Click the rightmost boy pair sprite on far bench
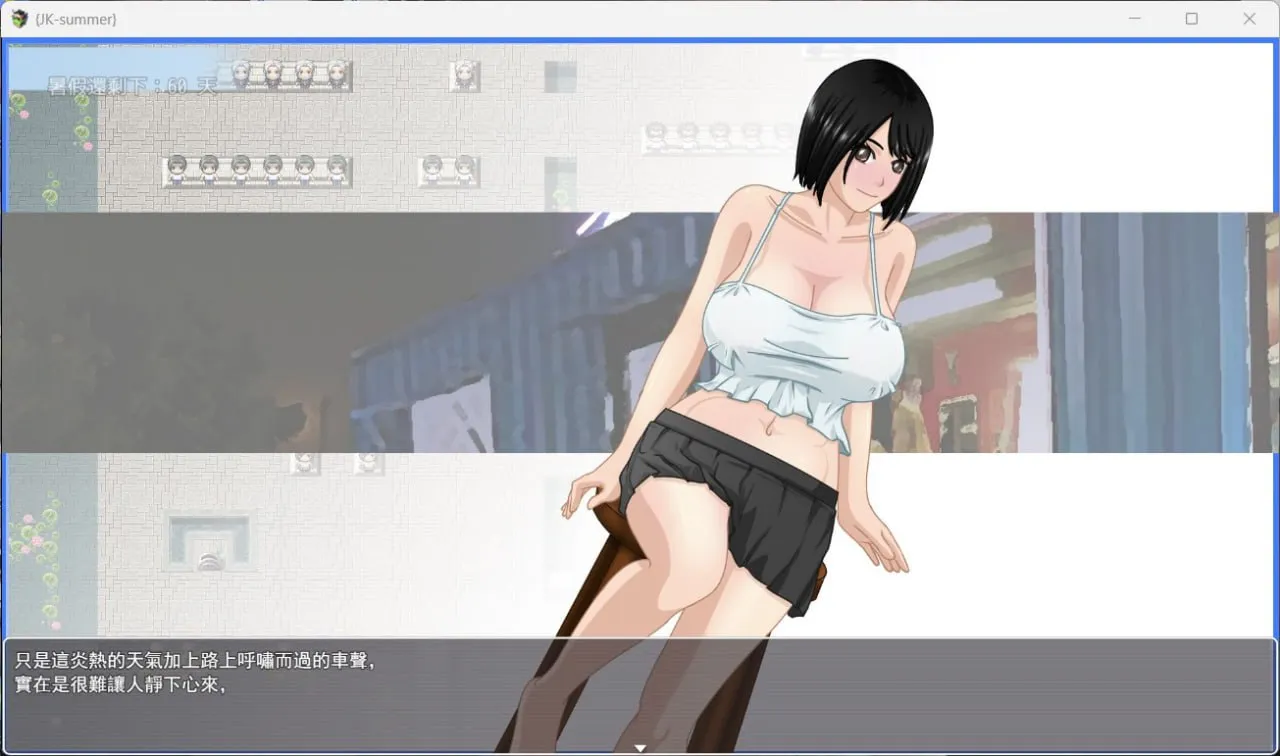 coord(451,168)
